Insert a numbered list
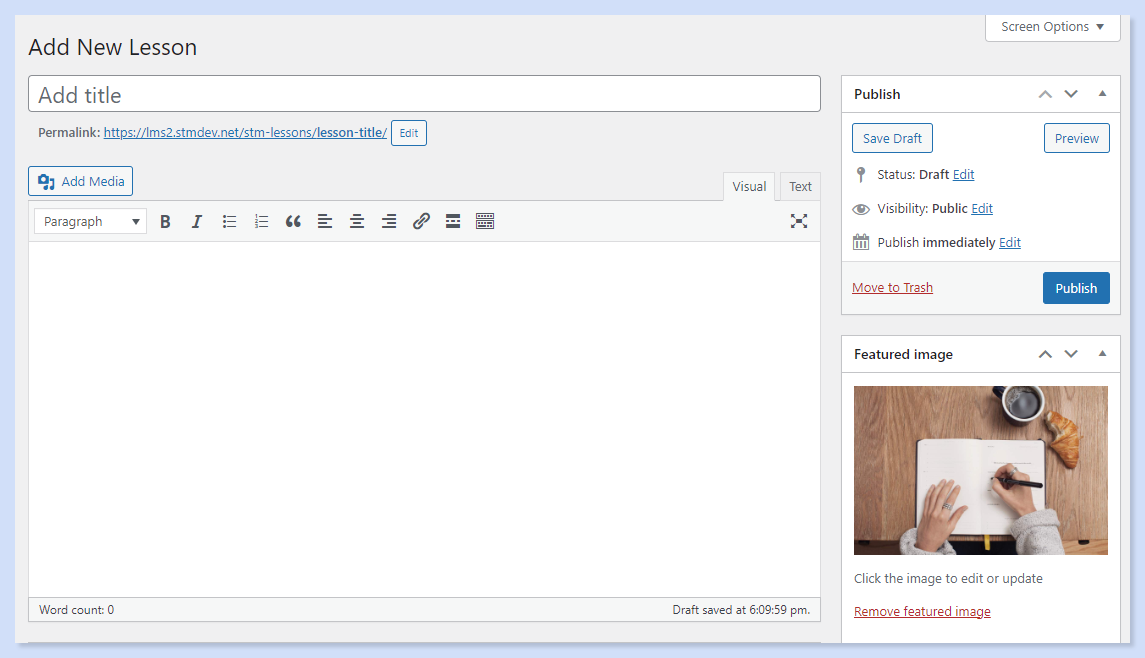This screenshot has height=658, width=1145. pyautogui.click(x=261, y=221)
